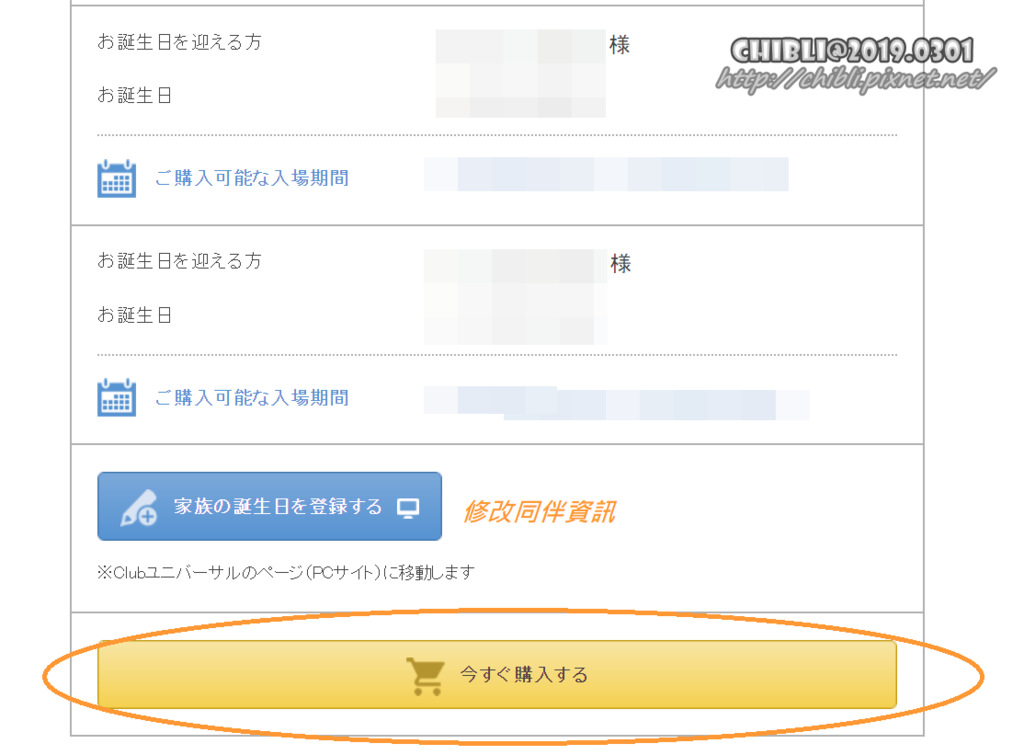The width and height of the screenshot is (1024, 755).
Task: Click the 家族の誕生日を登録する button text
Action: [278, 506]
